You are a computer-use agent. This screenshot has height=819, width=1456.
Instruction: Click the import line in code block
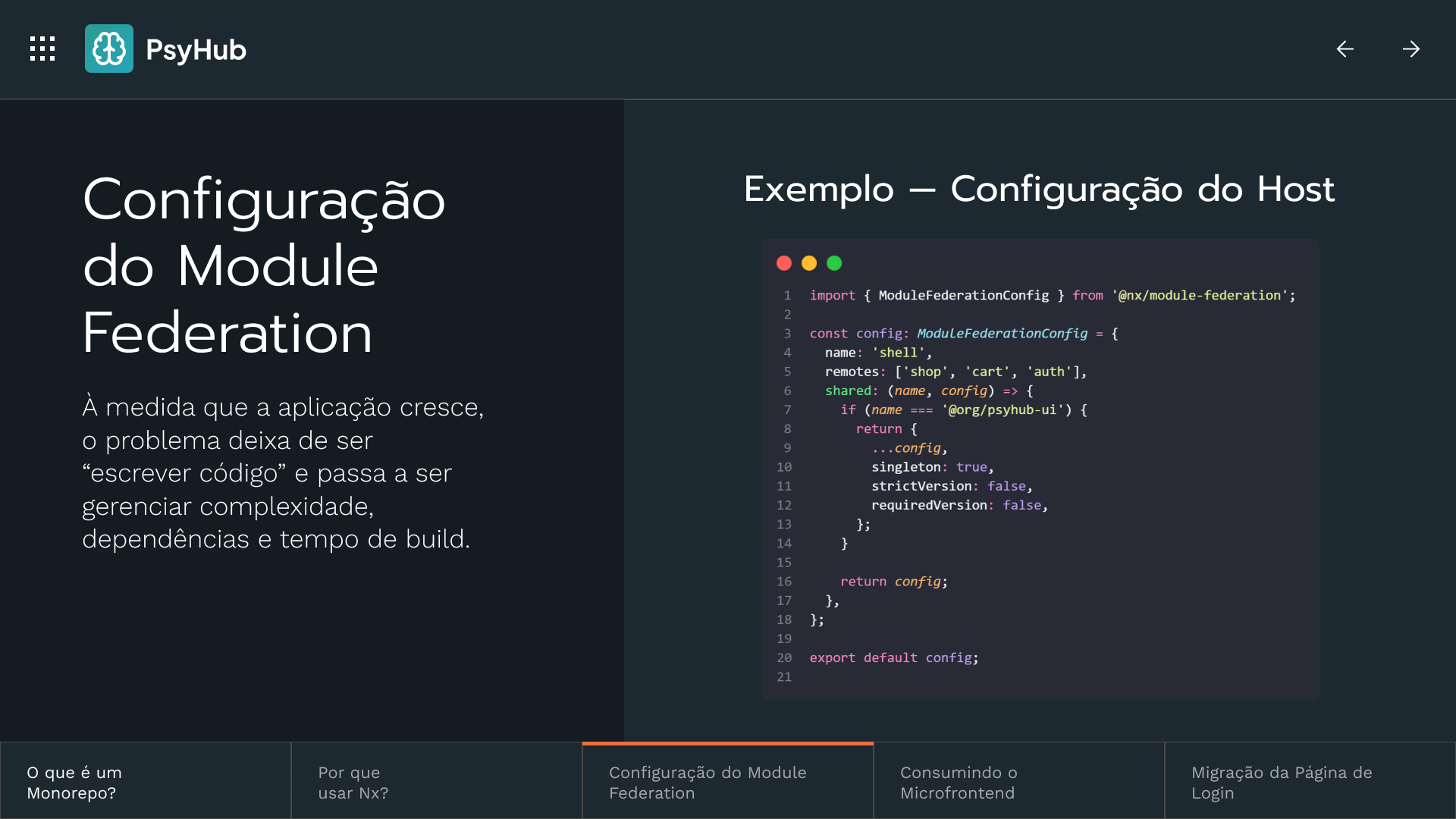(x=1052, y=296)
